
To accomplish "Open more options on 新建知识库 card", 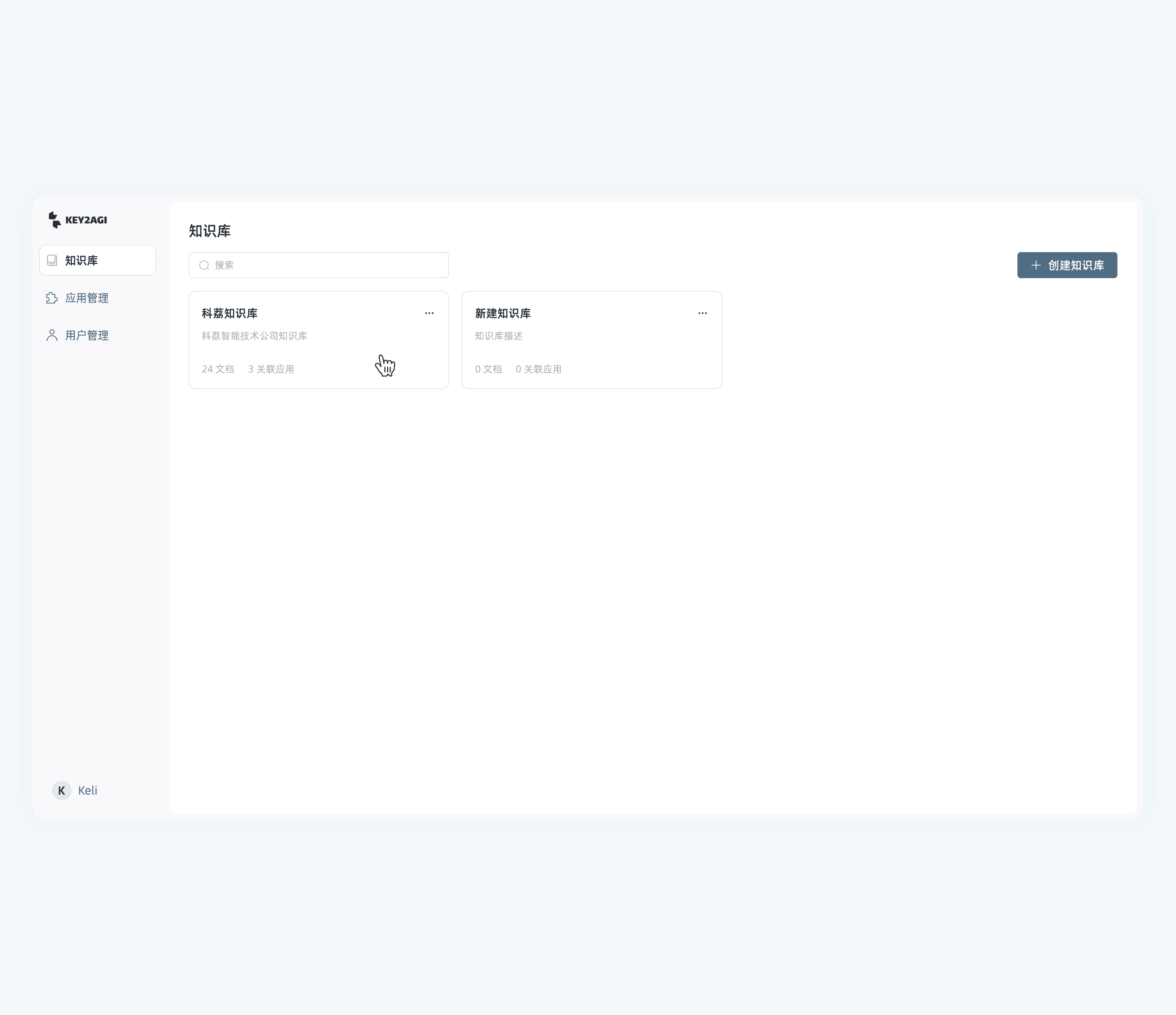I will (702, 314).
